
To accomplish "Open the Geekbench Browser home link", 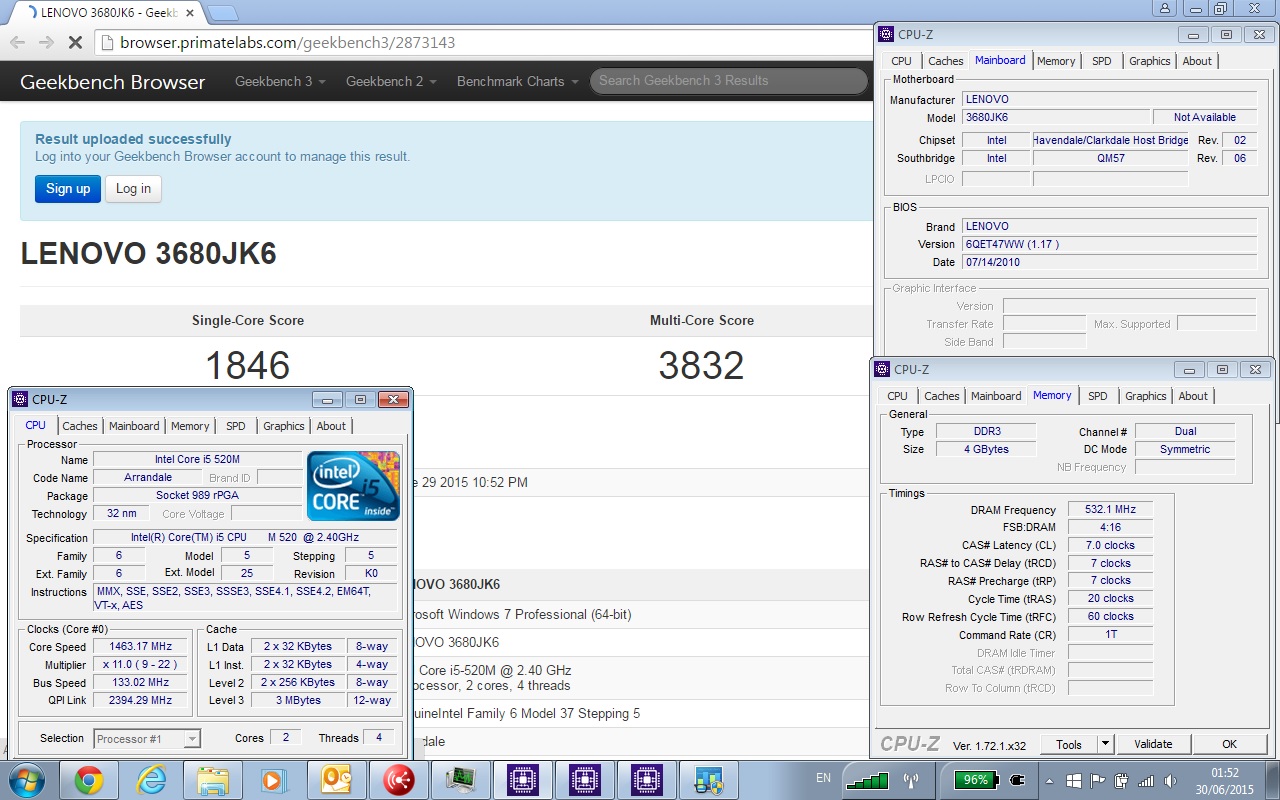I will point(113,82).
